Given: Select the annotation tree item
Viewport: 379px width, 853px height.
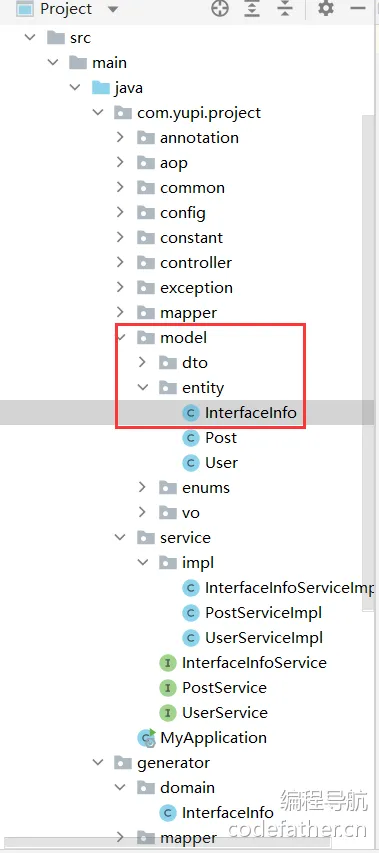Looking at the screenshot, I should [199, 138].
